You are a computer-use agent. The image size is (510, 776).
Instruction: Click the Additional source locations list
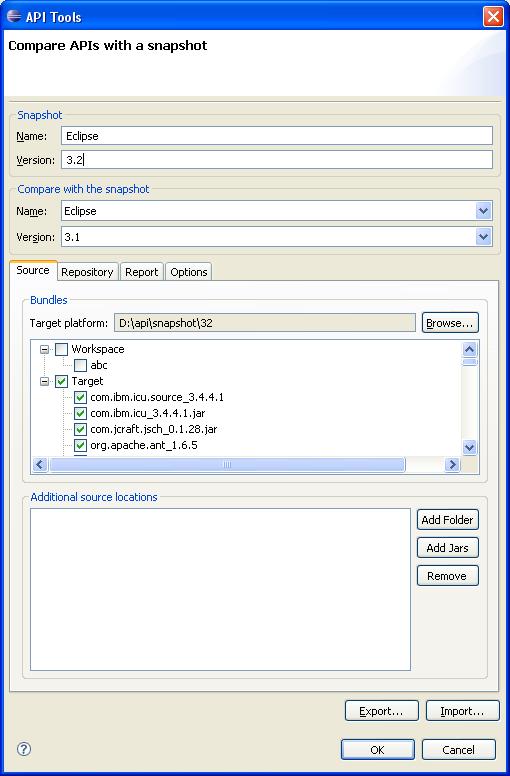[x=221, y=589]
